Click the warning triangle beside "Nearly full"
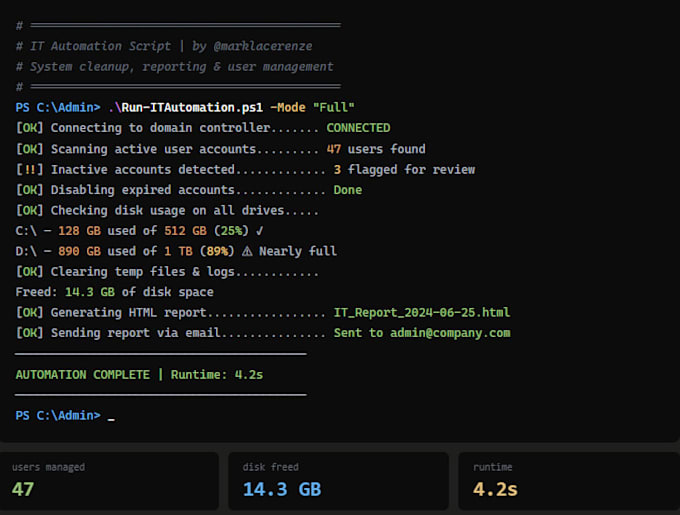Image resolution: width=680 pixels, height=515 pixels. [x=247, y=251]
